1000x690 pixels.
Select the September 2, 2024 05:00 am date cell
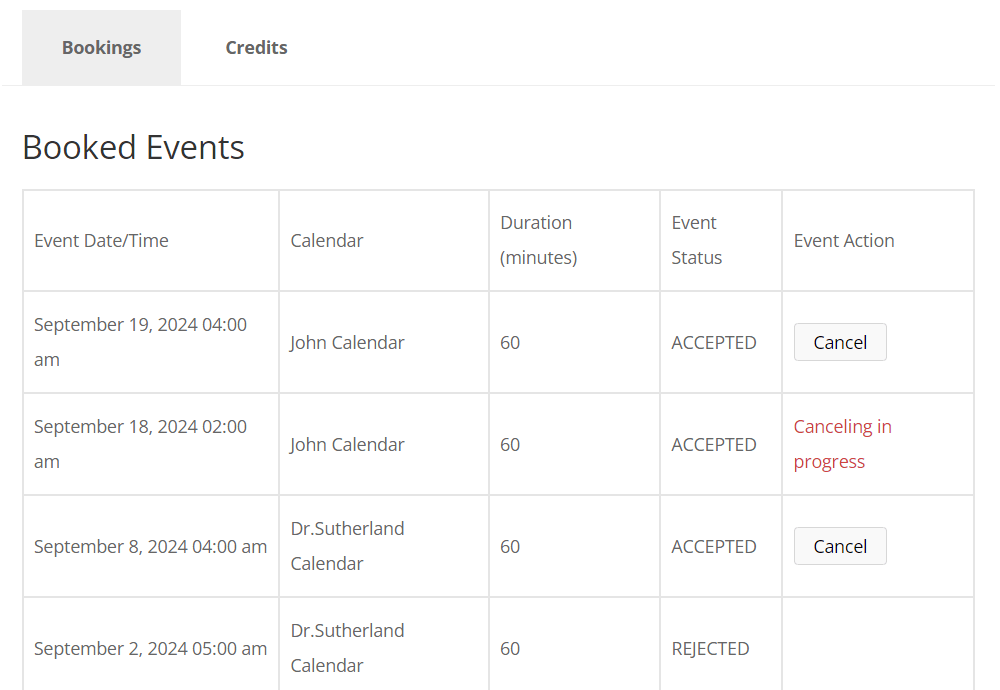150,648
